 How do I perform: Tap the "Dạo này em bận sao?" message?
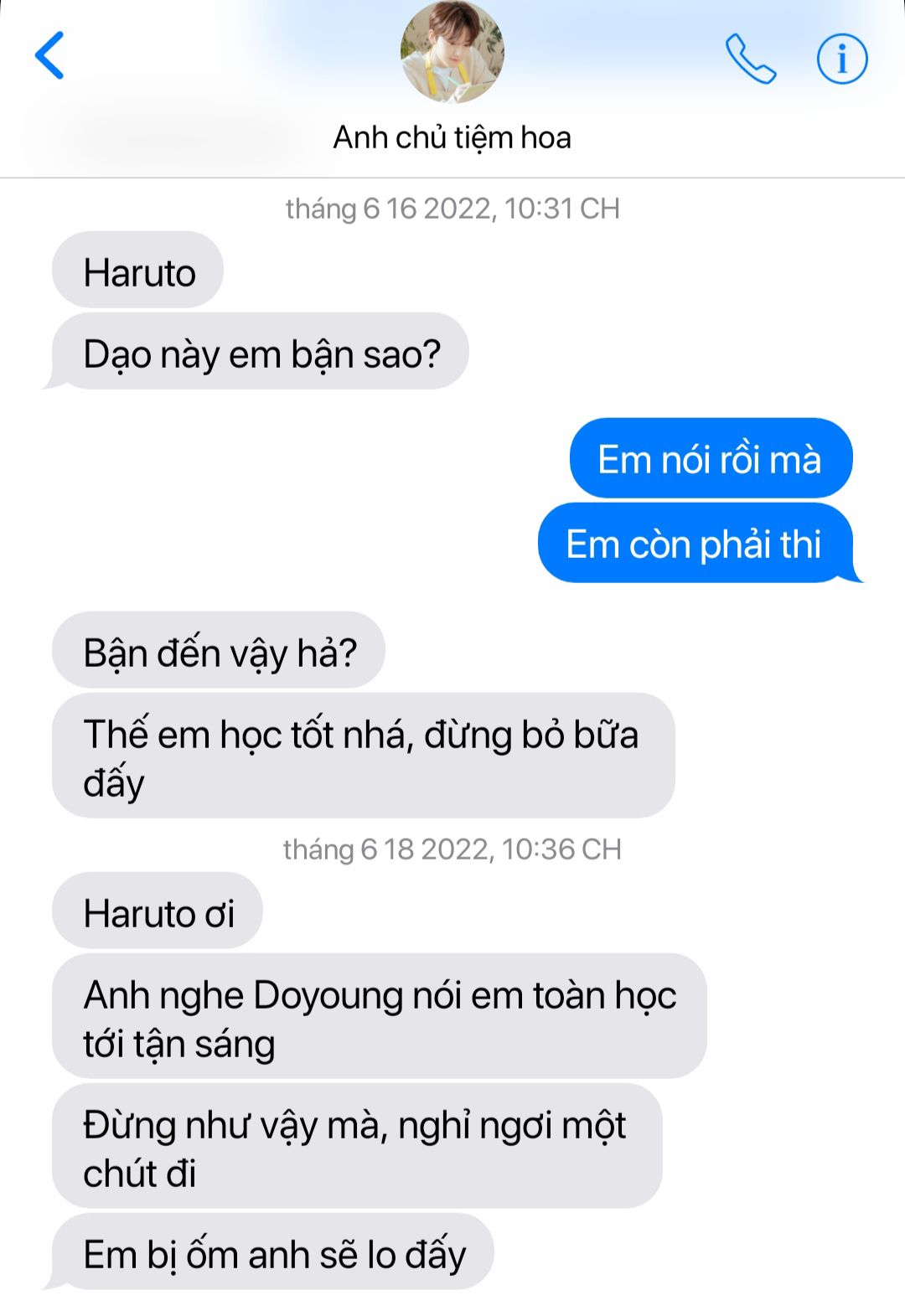click(260, 351)
